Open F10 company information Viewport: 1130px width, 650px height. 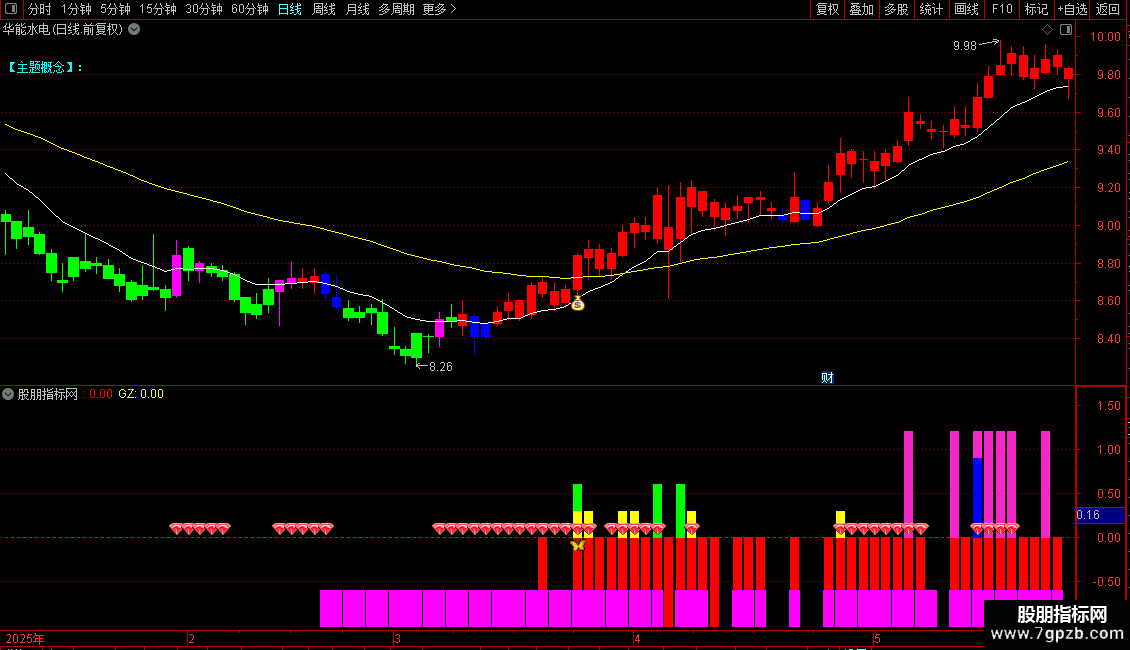pos(1002,9)
